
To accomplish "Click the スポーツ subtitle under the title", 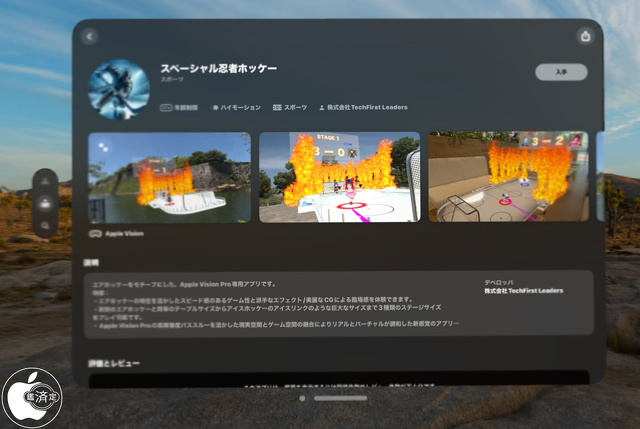I will coord(172,80).
